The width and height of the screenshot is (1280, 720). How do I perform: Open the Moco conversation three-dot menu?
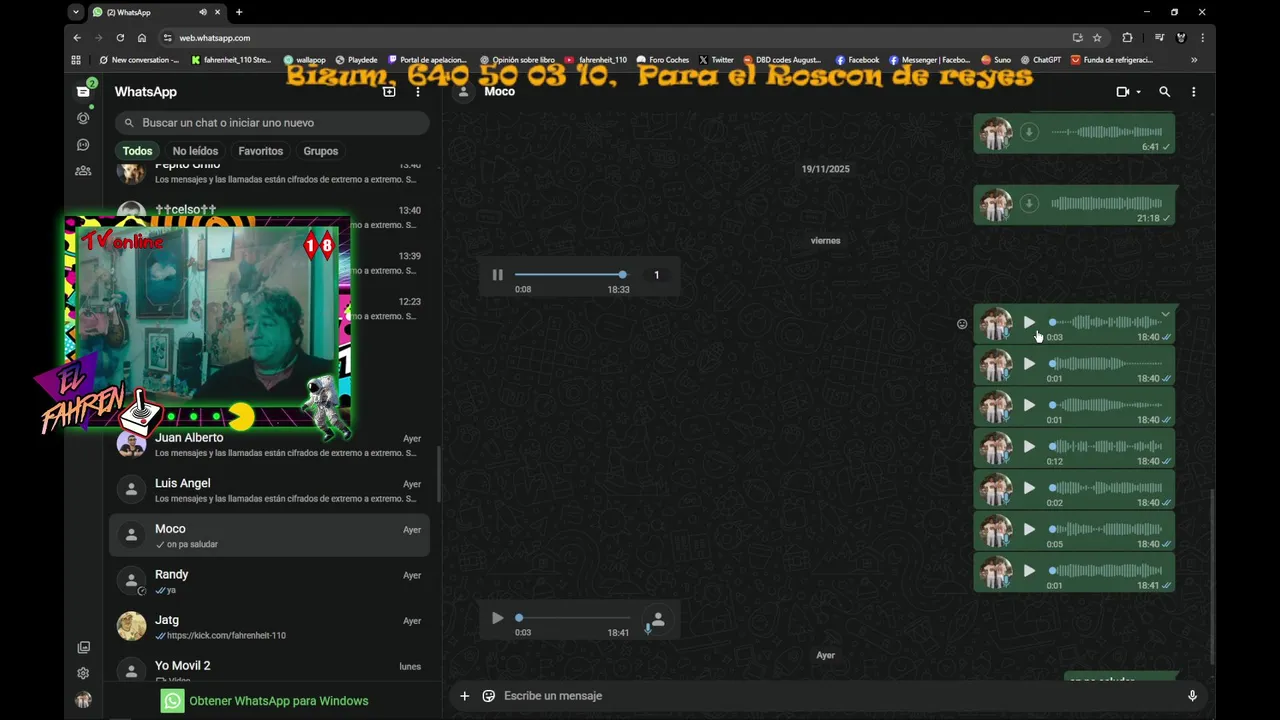pos(1193,91)
